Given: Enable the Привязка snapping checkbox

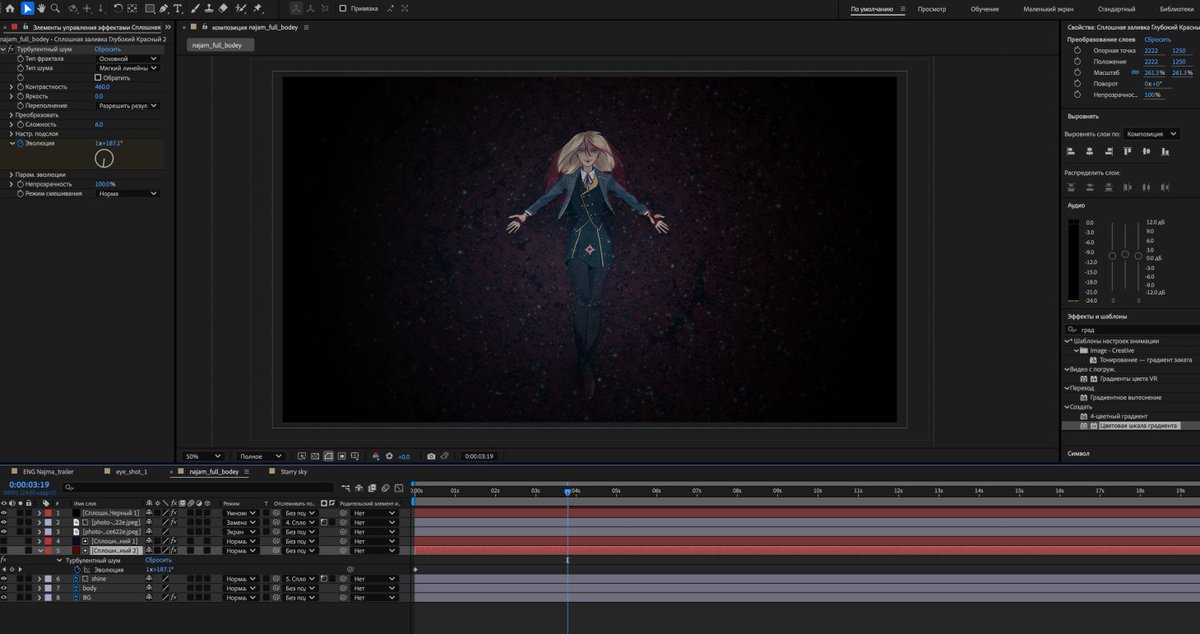Looking at the screenshot, I should 343,8.
